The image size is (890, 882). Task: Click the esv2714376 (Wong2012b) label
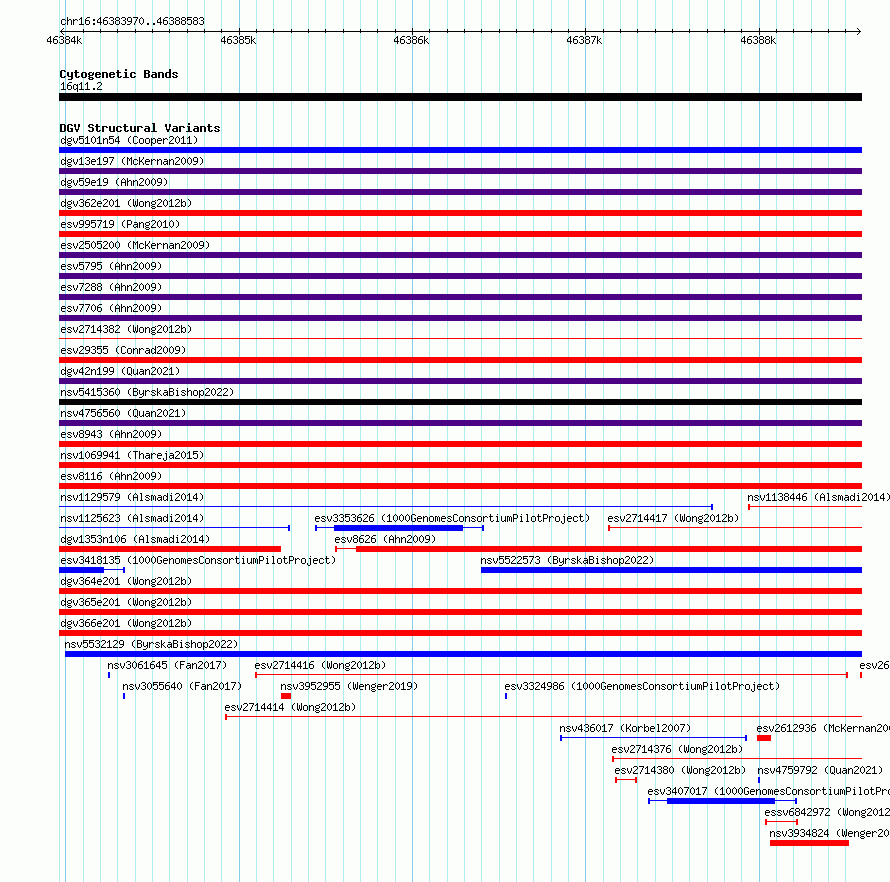coord(677,749)
